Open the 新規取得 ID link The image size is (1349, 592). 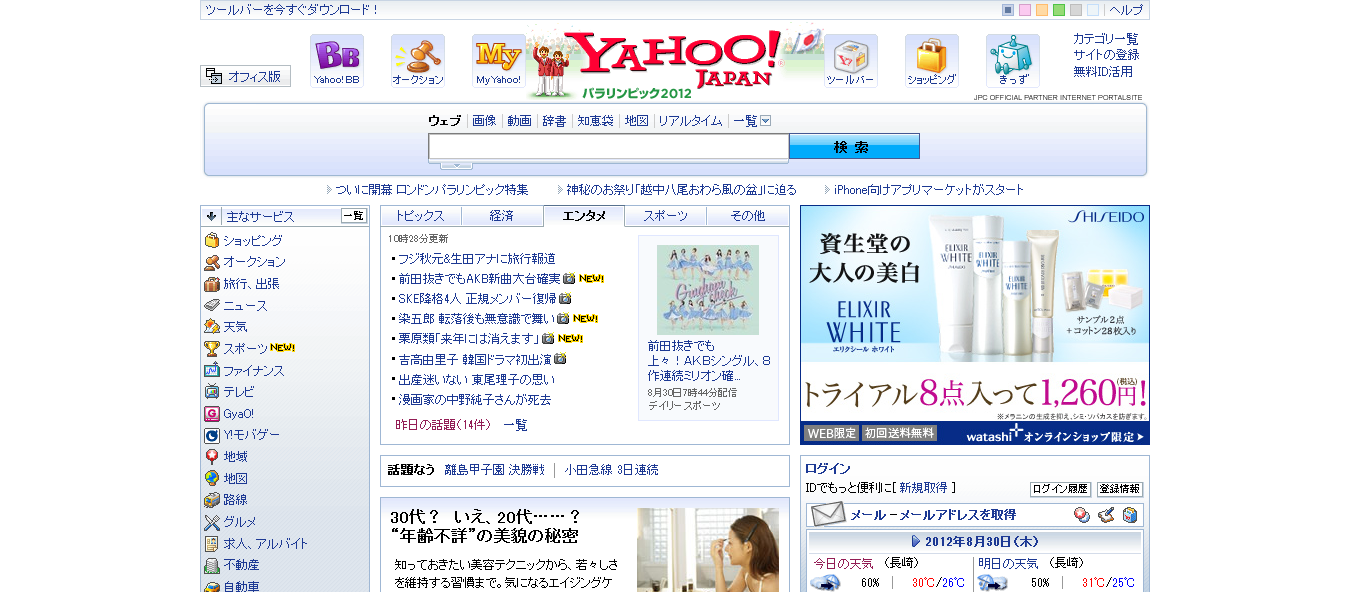point(923,488)
